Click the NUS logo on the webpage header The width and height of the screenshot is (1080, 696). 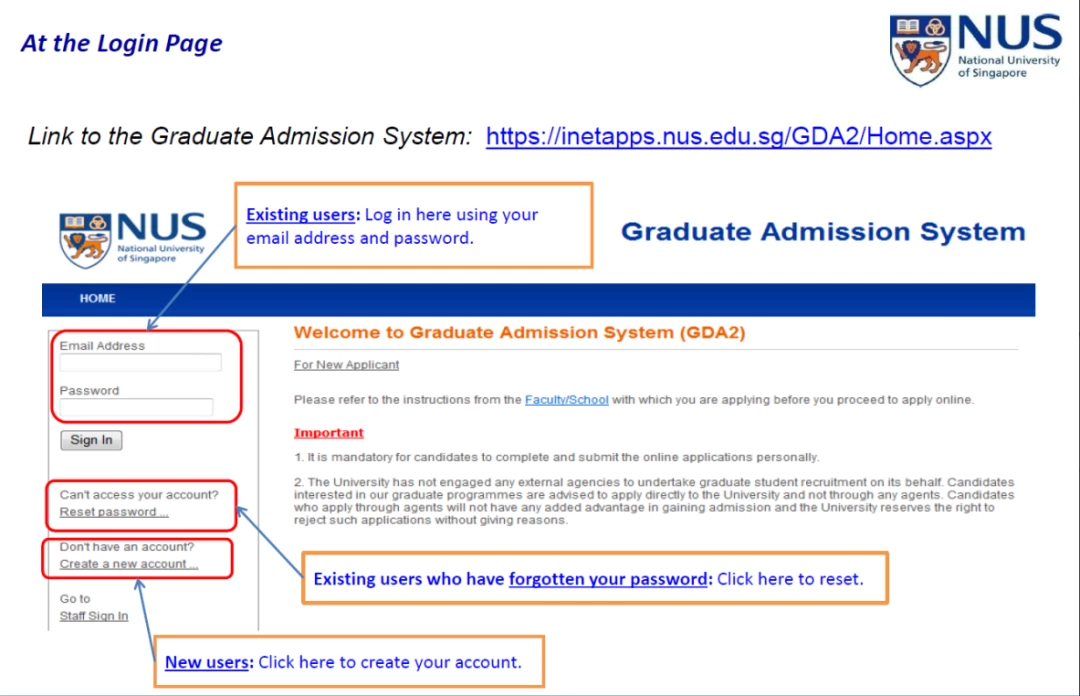pos(132,239)
